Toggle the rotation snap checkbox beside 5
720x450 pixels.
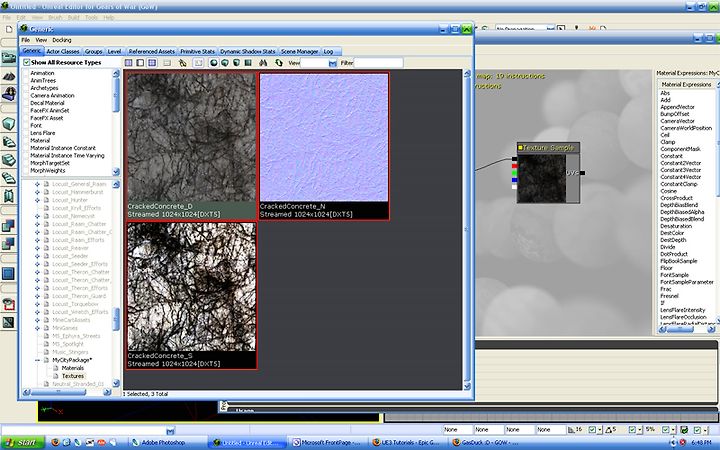632,430
